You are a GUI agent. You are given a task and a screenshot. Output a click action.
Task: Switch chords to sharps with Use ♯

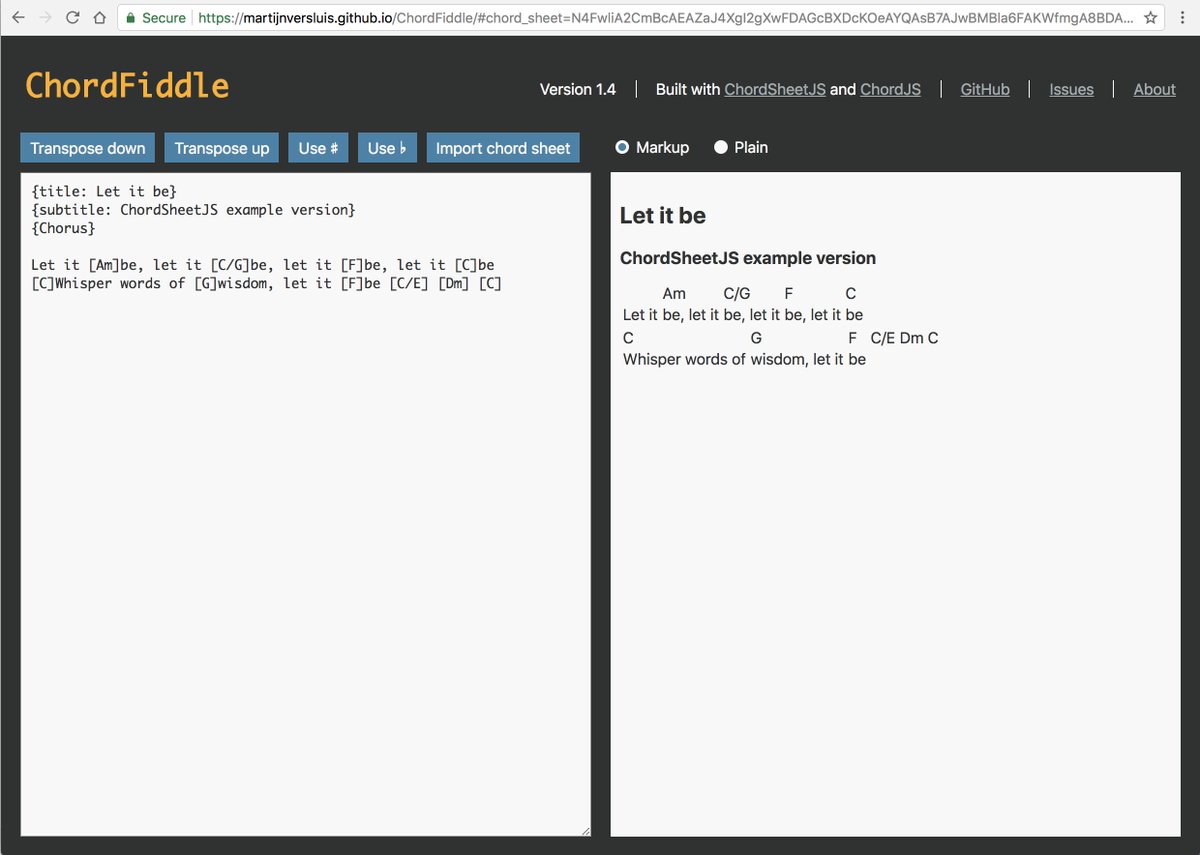(x=318, y=148)
